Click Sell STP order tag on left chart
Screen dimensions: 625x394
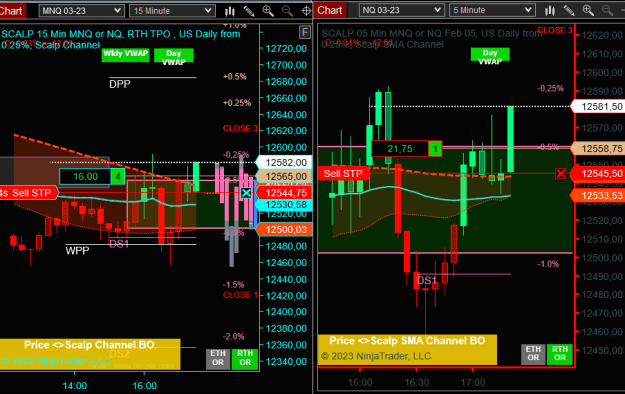click(x=28, y=193)
